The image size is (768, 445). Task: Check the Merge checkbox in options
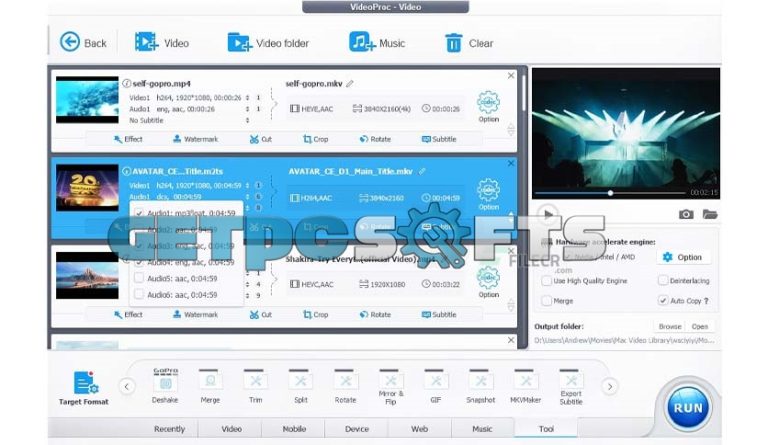tap(547, 301)
